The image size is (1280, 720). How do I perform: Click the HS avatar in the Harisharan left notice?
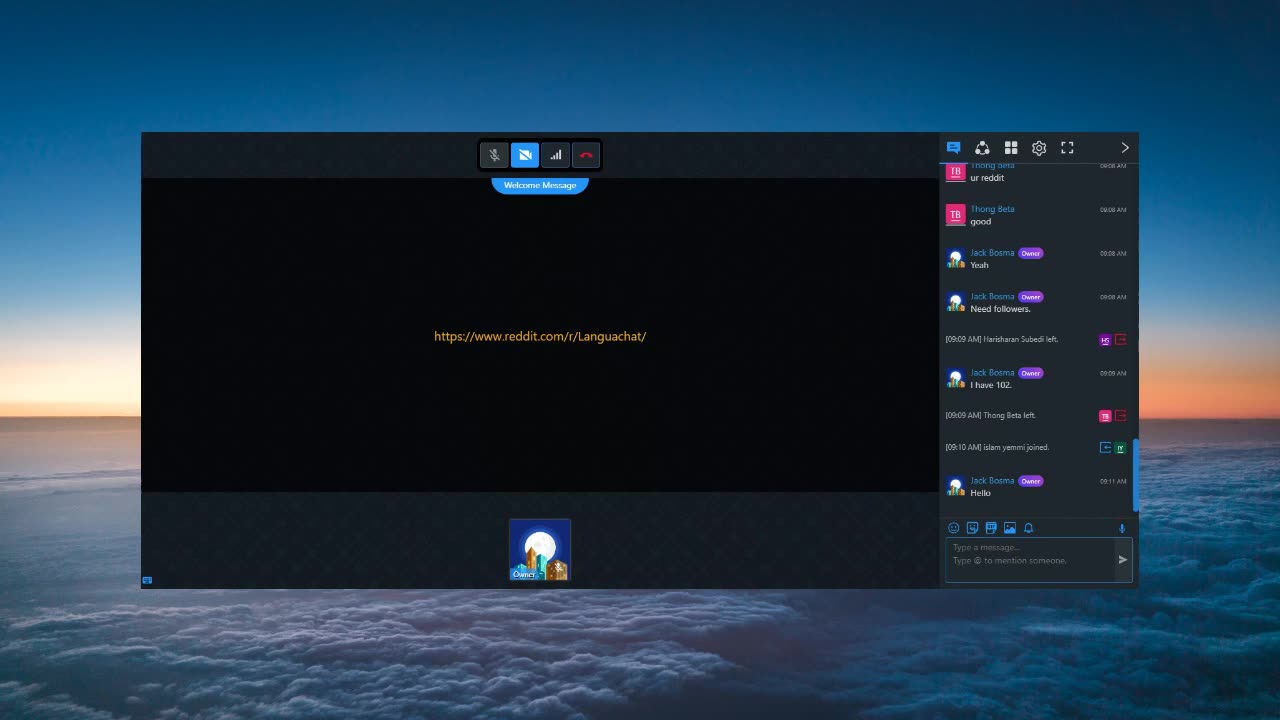(x=1105, y=340)
